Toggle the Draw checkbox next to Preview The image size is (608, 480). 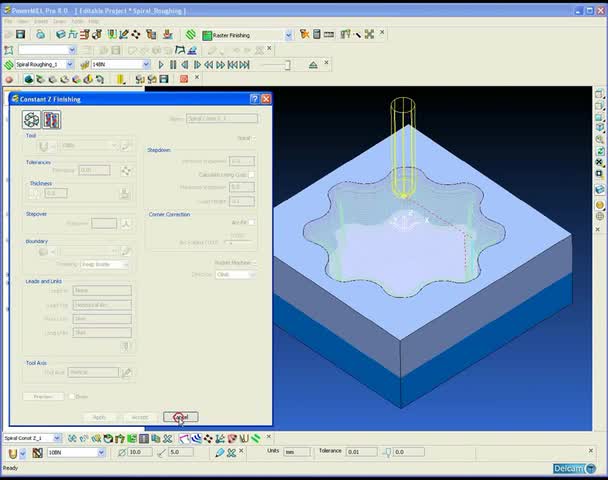tap(71, 396)
